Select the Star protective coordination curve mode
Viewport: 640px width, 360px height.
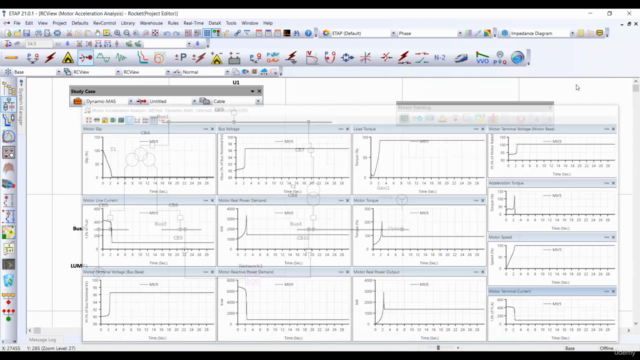[x=142, y=58]
